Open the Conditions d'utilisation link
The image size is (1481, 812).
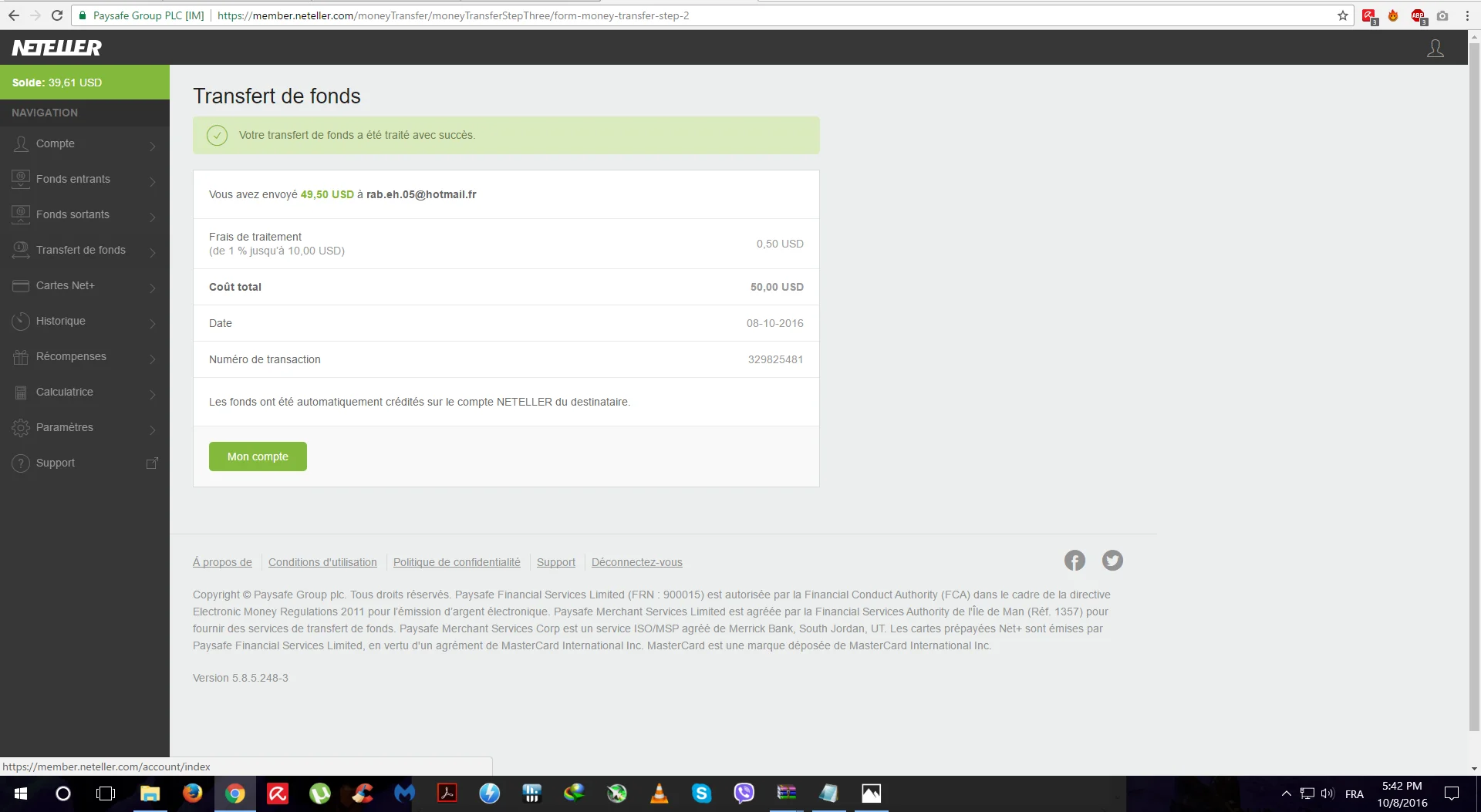tap(322, 562)
